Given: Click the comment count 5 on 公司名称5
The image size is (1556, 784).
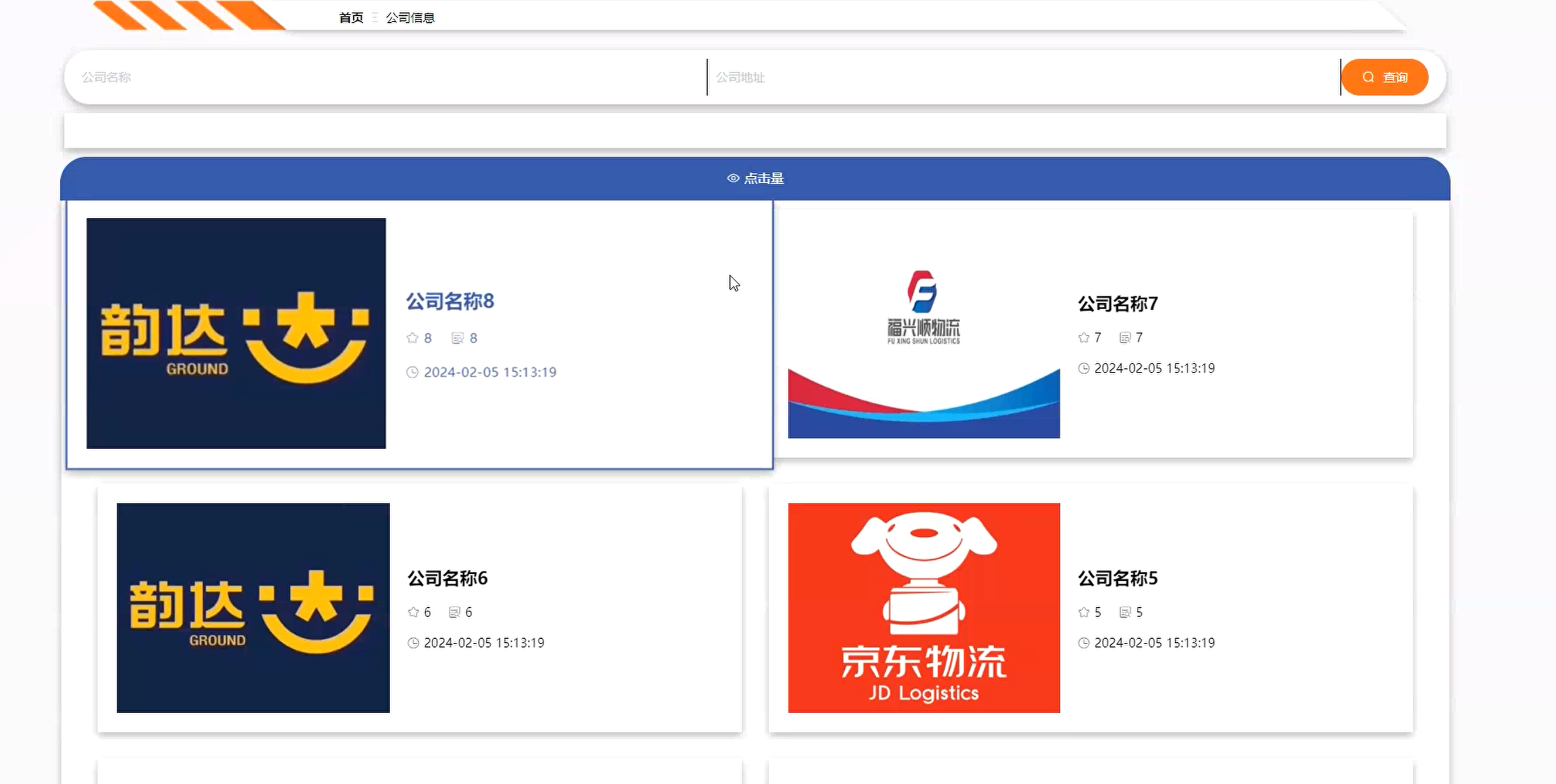Looking at the screenshot, I should point(1139,612).
